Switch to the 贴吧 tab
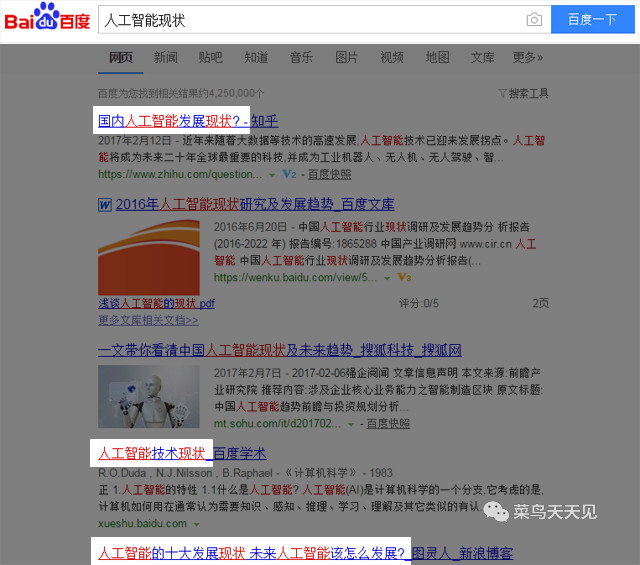This screenshot has width=640, height=565. [x=211, y=58]
